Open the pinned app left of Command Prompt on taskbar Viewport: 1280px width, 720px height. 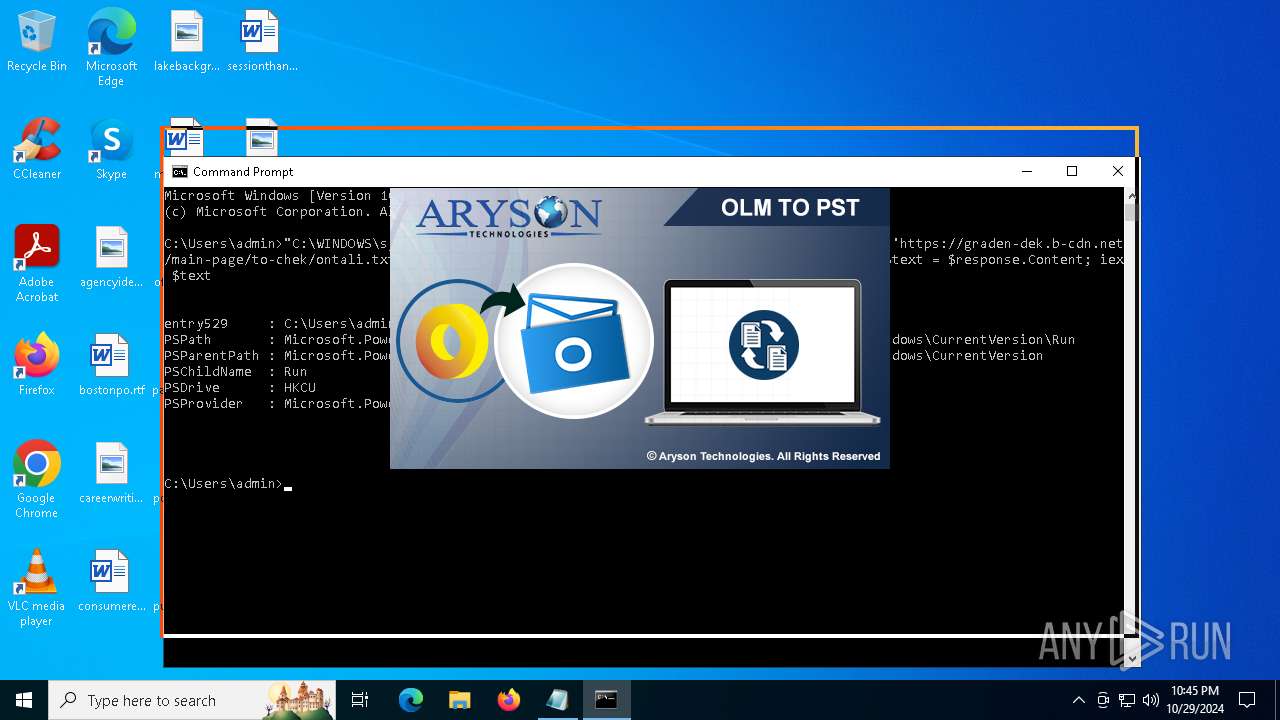(x=557, y=700)
